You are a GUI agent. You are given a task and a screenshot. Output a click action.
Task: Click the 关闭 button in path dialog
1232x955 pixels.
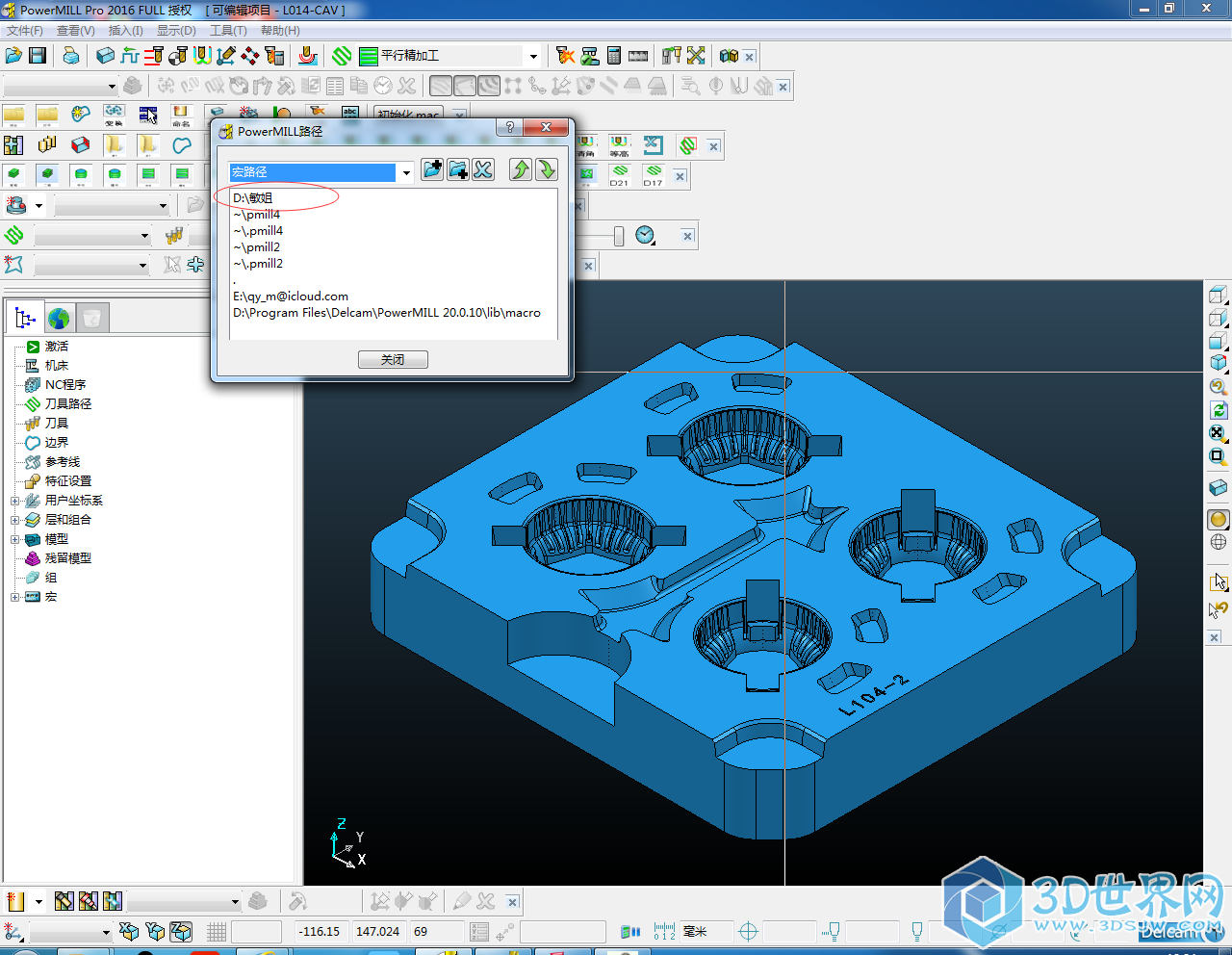[x=393, y=359]
